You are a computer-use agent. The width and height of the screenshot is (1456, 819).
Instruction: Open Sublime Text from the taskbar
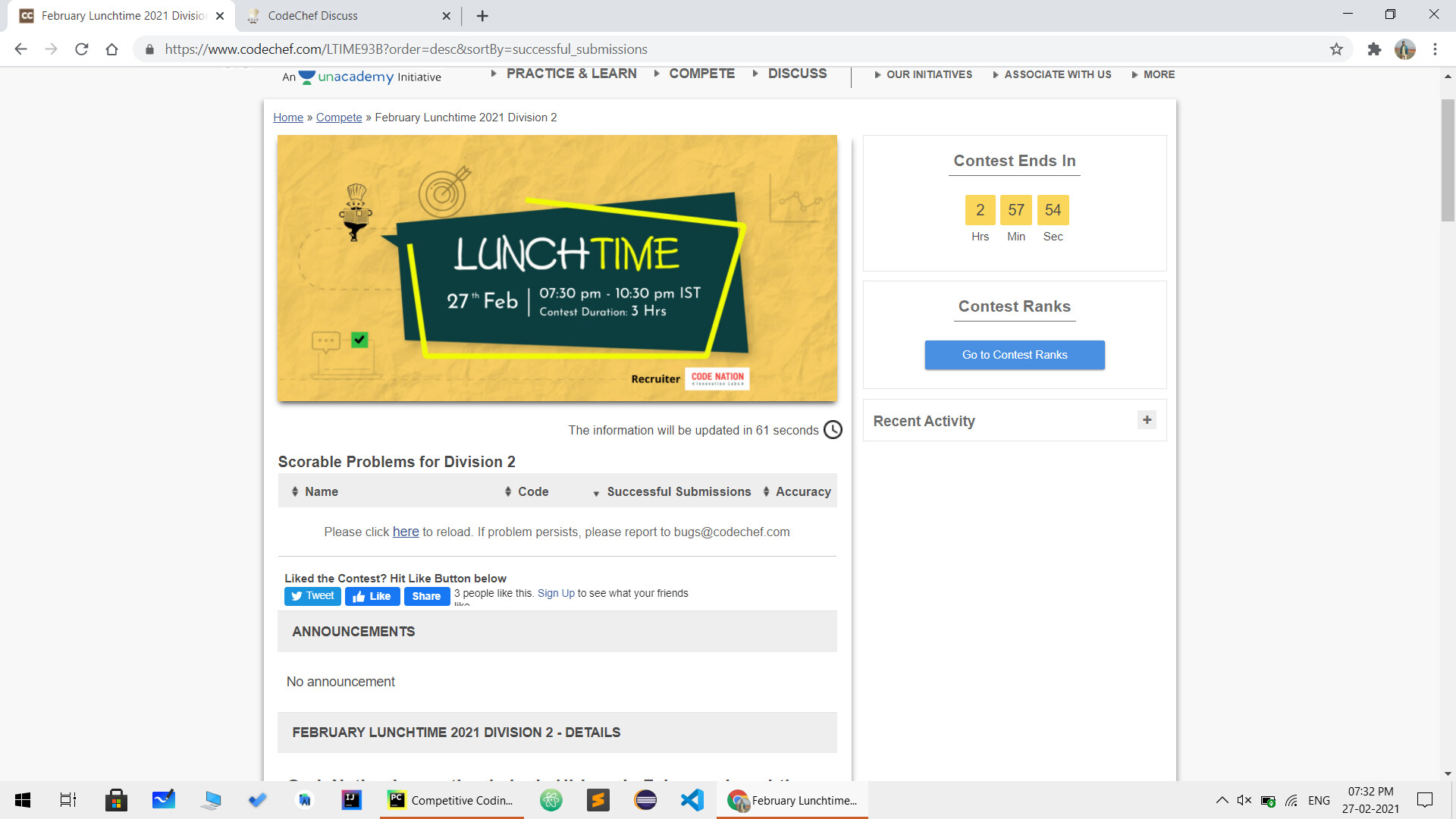[598, 800]
